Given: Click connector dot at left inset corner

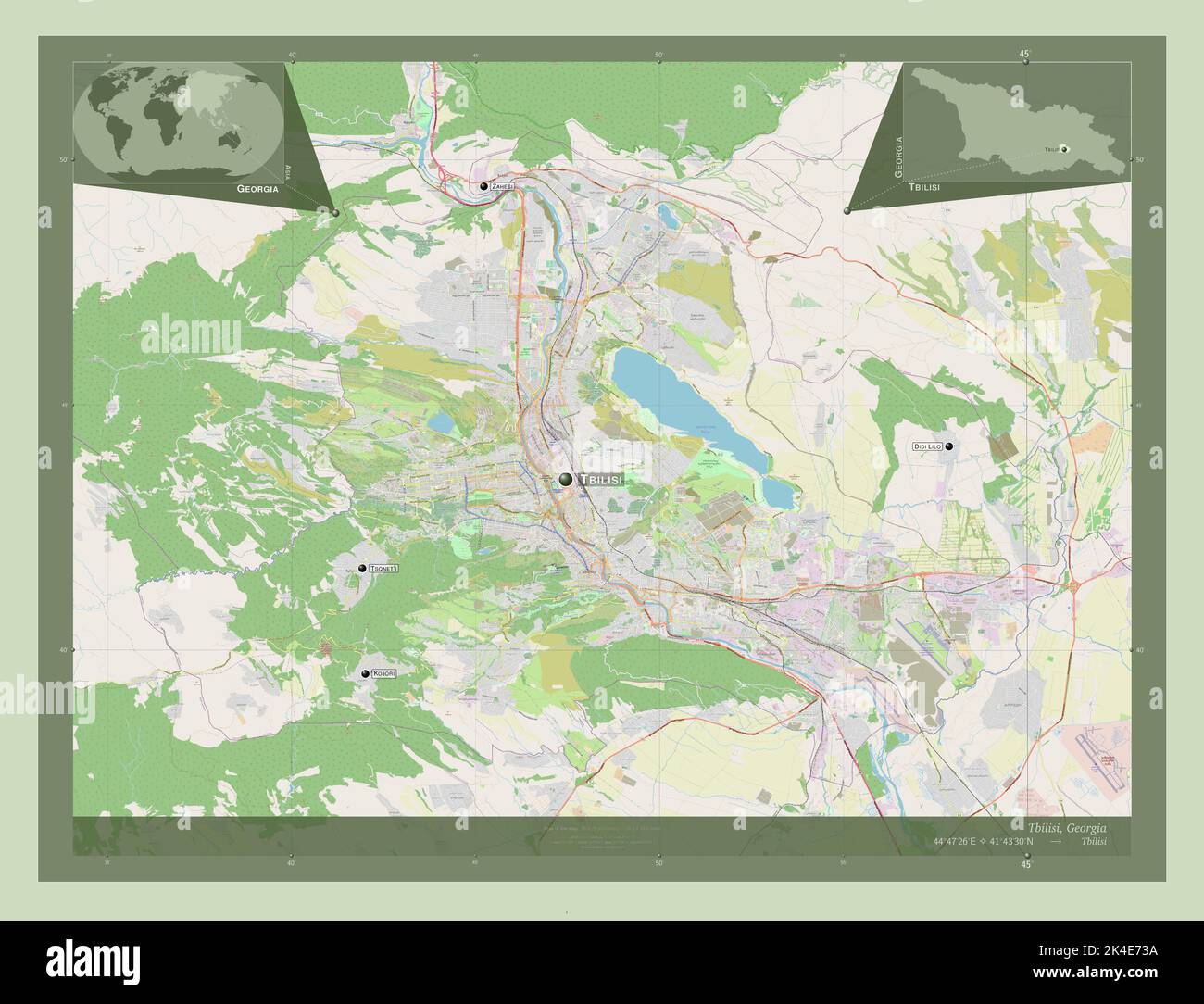Looking at the screenshot, I should click(335, 212).
